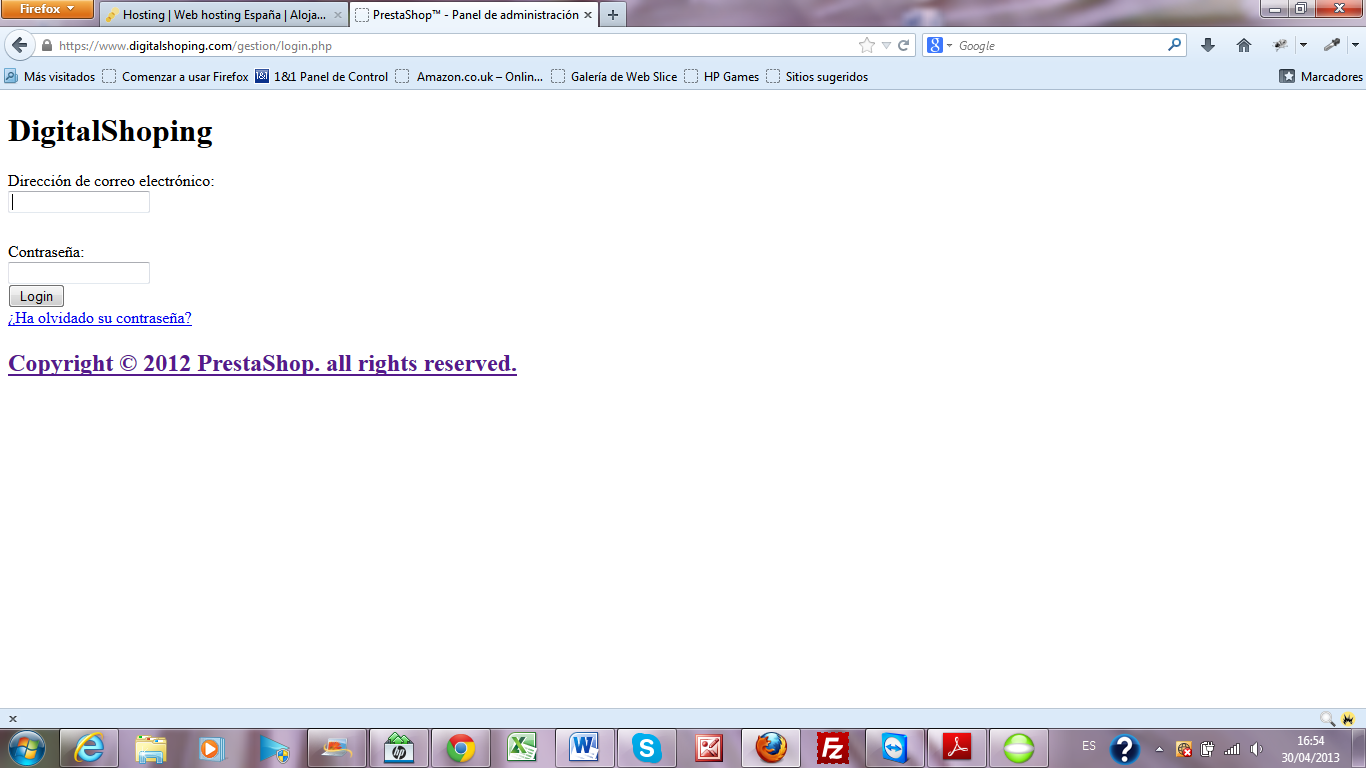Open Skype from the taskbar
Screen dimensions: 1366x768
point(647,748)
